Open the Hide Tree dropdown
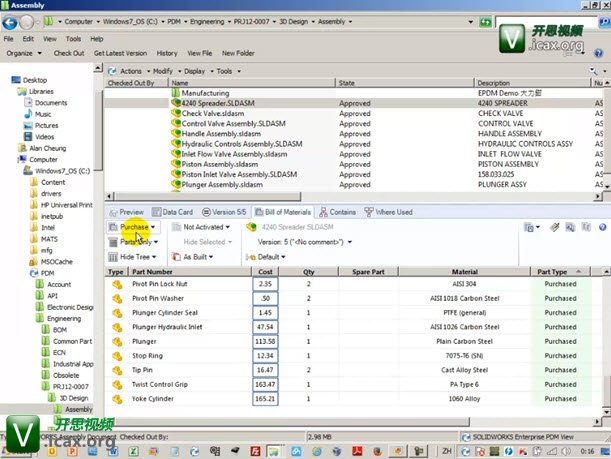This screenshot has width=611, height=459. pyautogui.click(x=138, y=256)
